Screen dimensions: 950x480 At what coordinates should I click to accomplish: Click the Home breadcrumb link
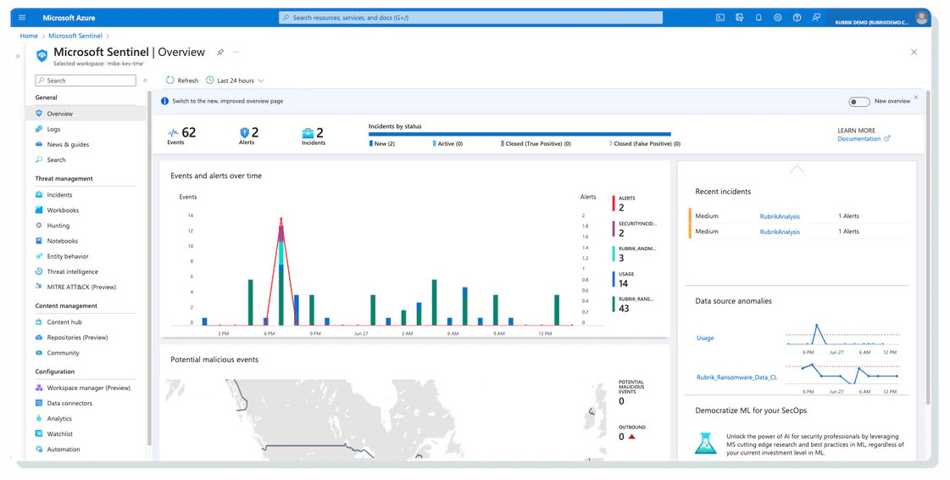coord(28,36)
